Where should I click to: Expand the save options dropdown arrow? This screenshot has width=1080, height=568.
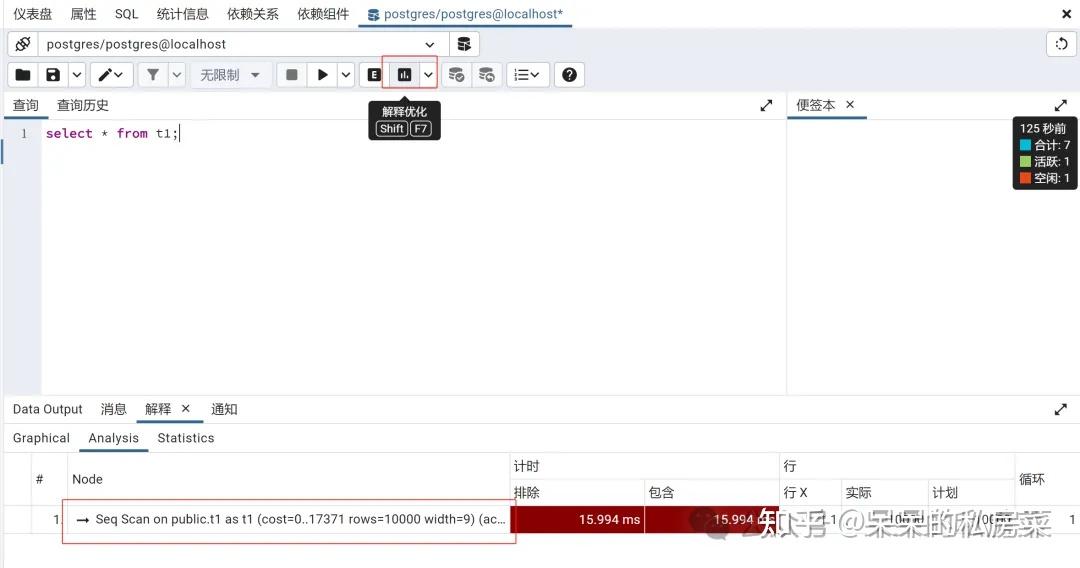77,74
